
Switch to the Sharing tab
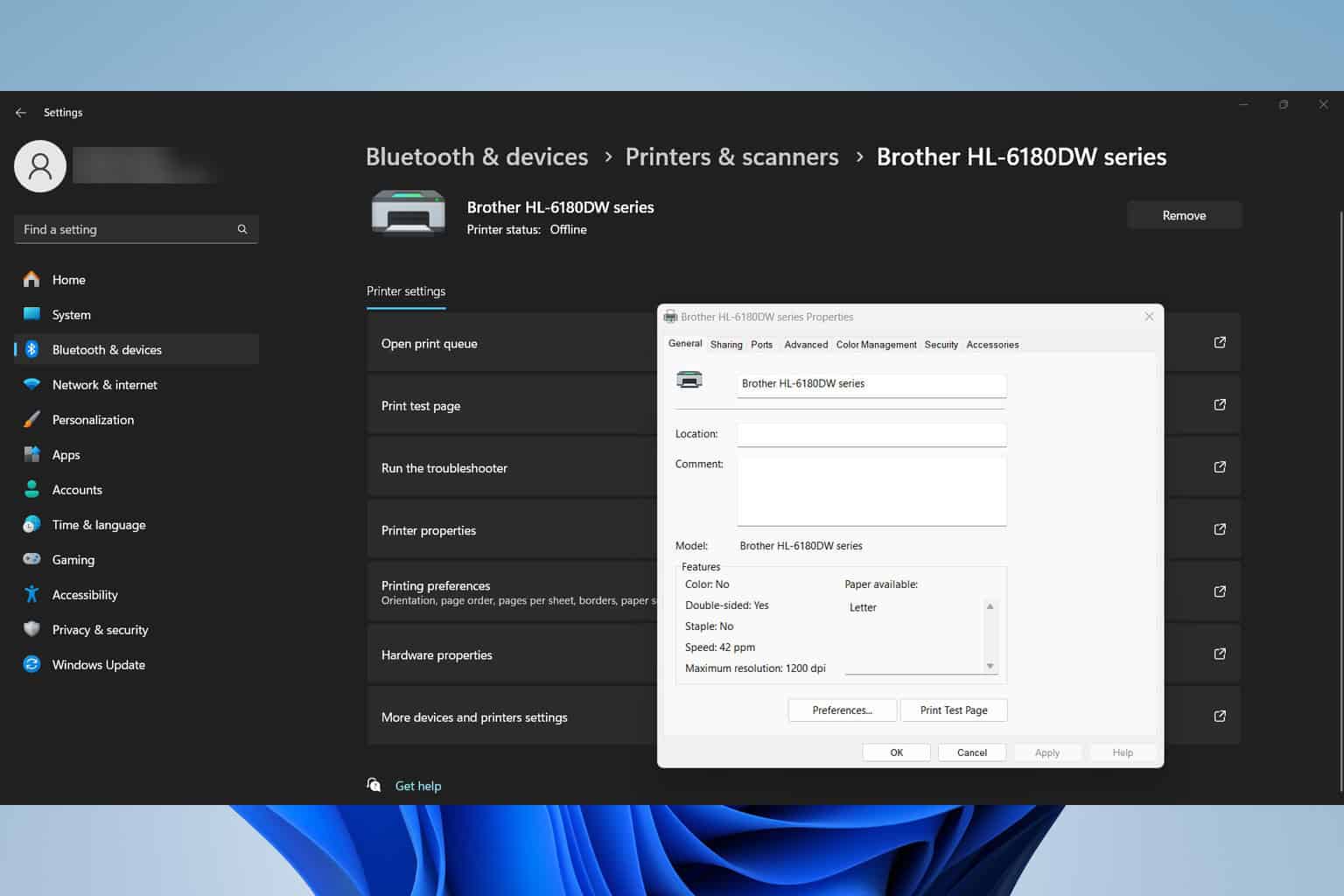726,345
